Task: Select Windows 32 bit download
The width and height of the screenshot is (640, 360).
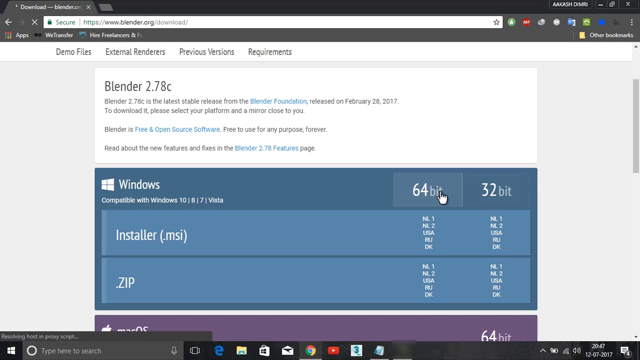Action: tap(496, 190)
